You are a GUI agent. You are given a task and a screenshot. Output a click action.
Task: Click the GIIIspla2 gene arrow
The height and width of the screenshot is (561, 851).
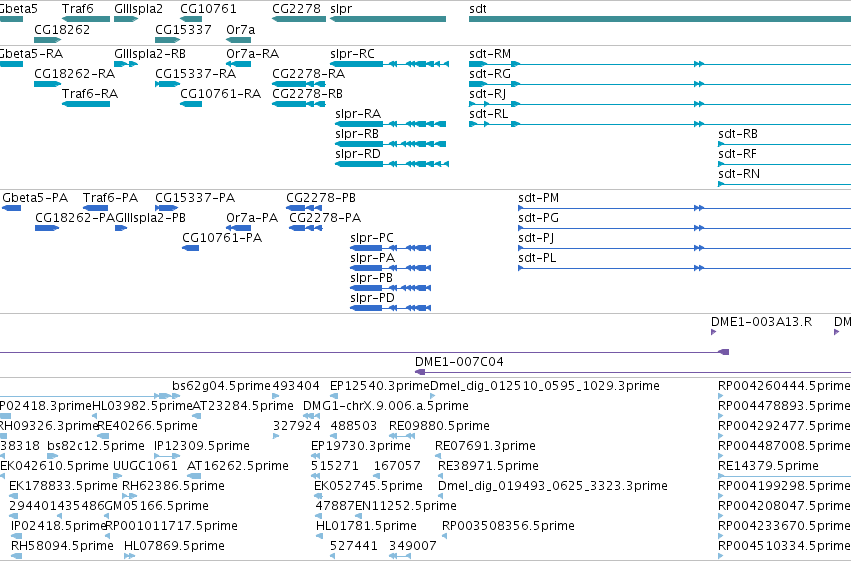pyautogui.click(x=126, y=19)
